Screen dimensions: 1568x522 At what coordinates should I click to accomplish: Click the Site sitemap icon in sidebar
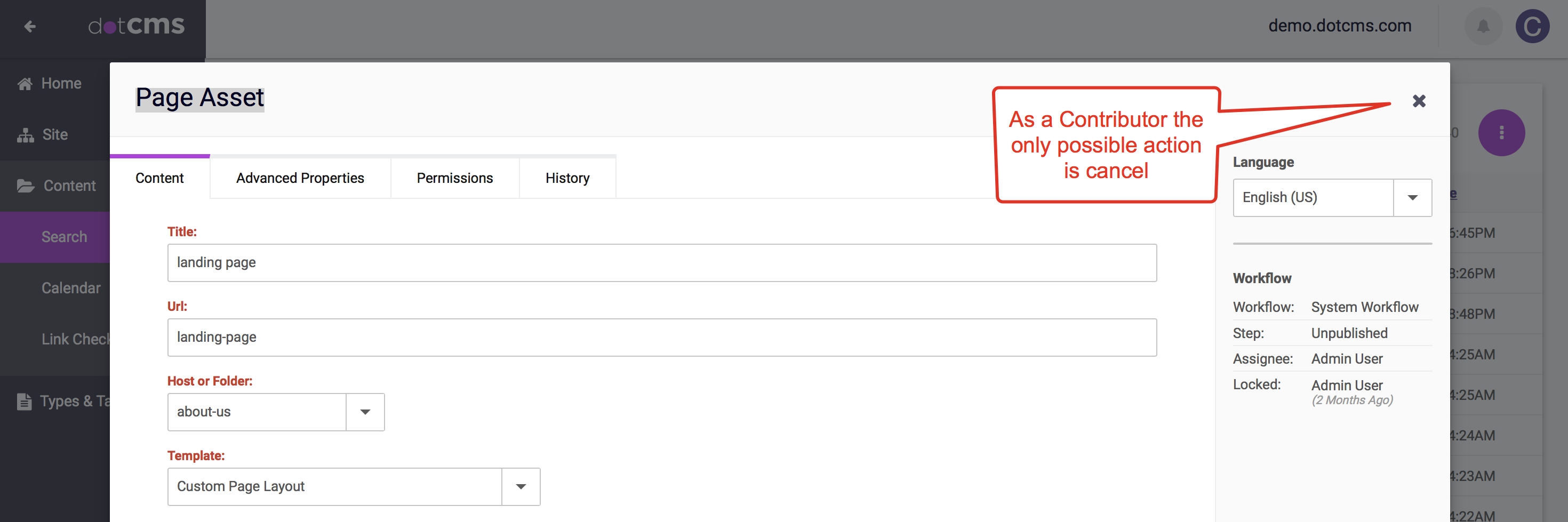[x=26, y=134]
